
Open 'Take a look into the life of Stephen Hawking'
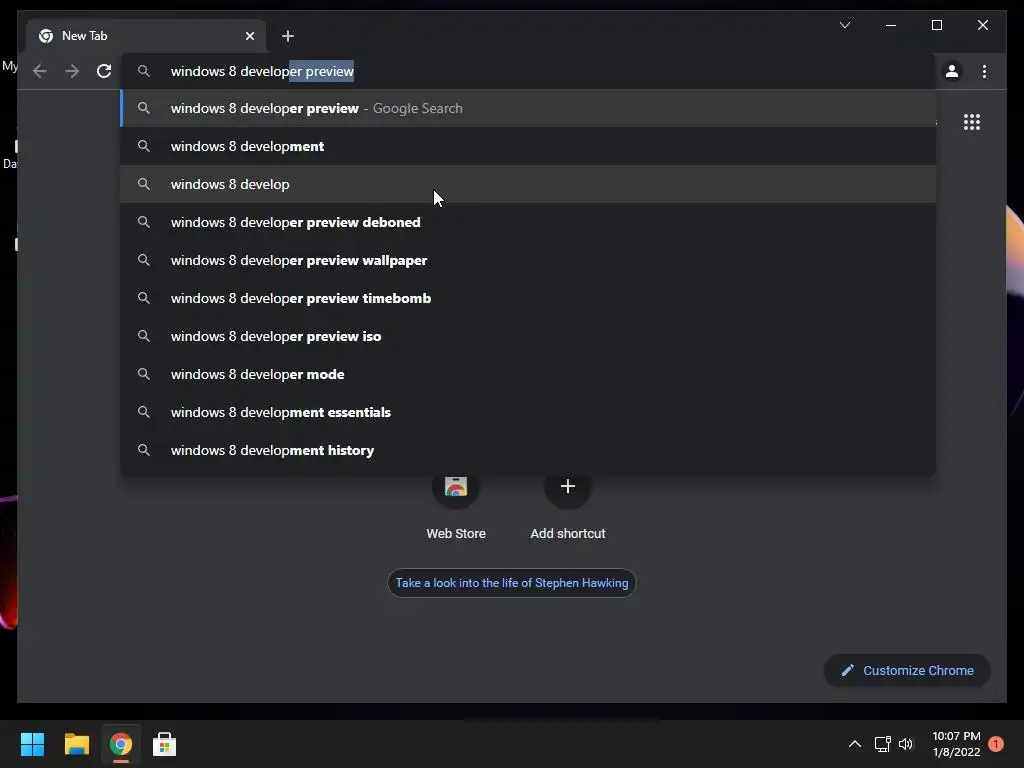pyautogui.click(x=511, y=583)
